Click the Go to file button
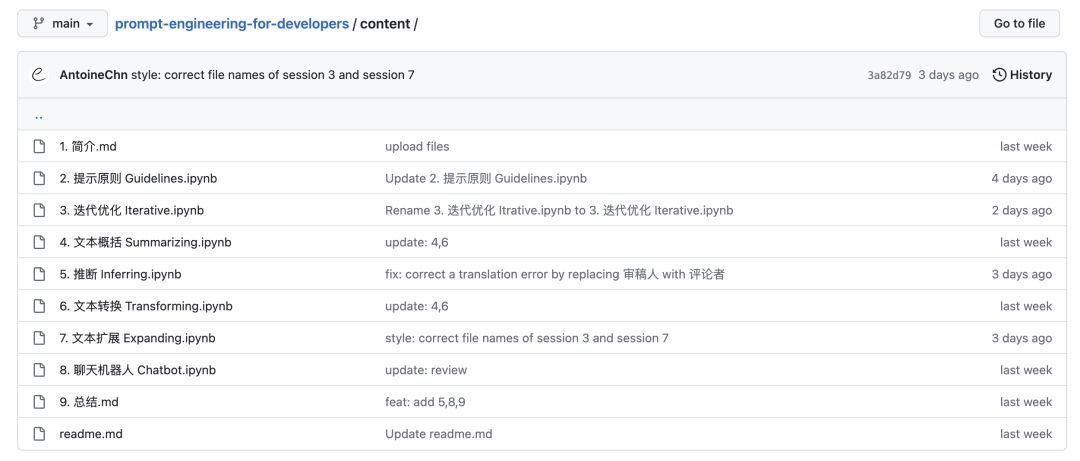Viewport: 1080px width, 461px height. point(1019,23)
